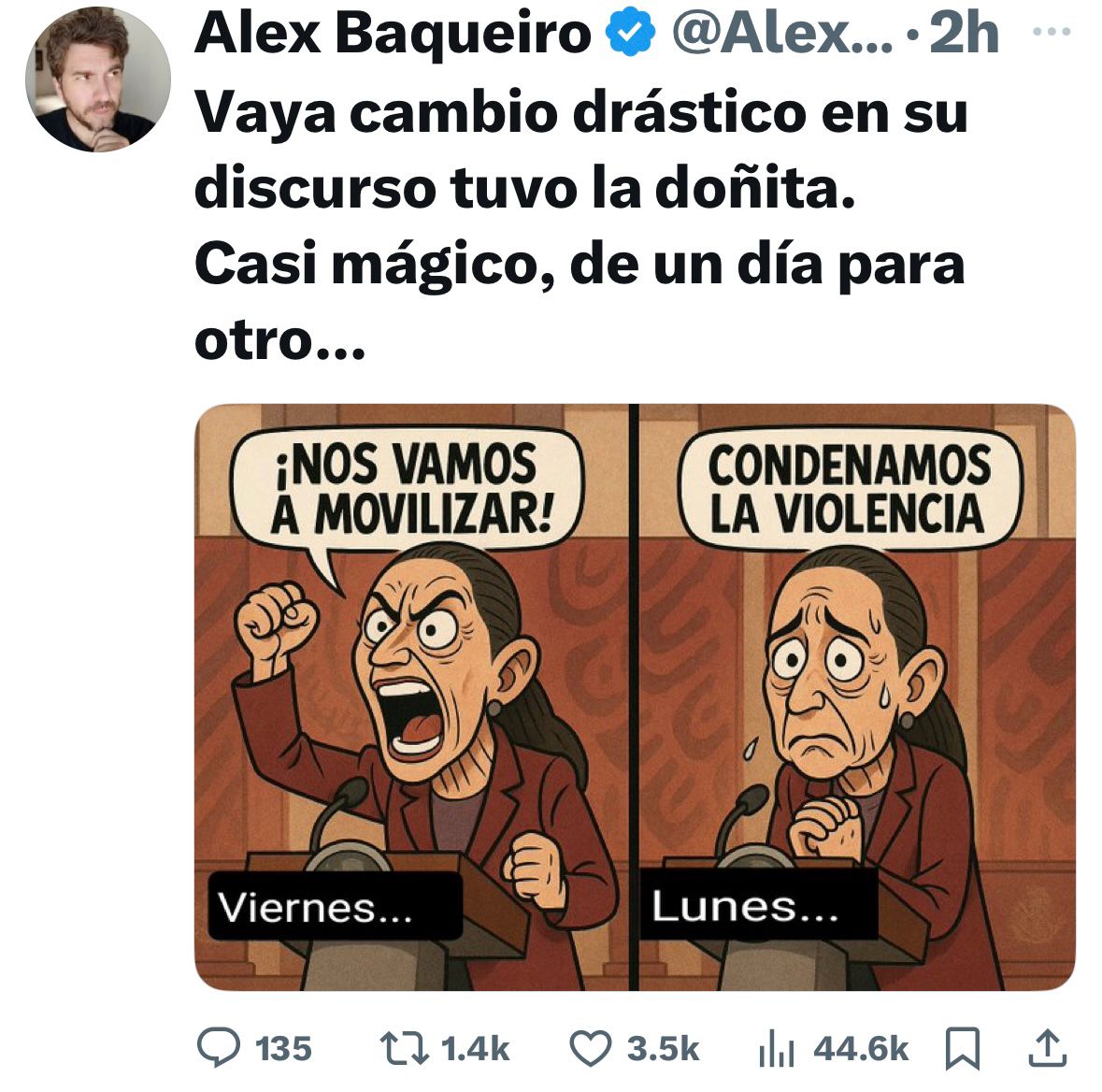Open Alex Baqueiro's profile picture
This screenshot has width=1102, height=1092.
pos(98,79)
